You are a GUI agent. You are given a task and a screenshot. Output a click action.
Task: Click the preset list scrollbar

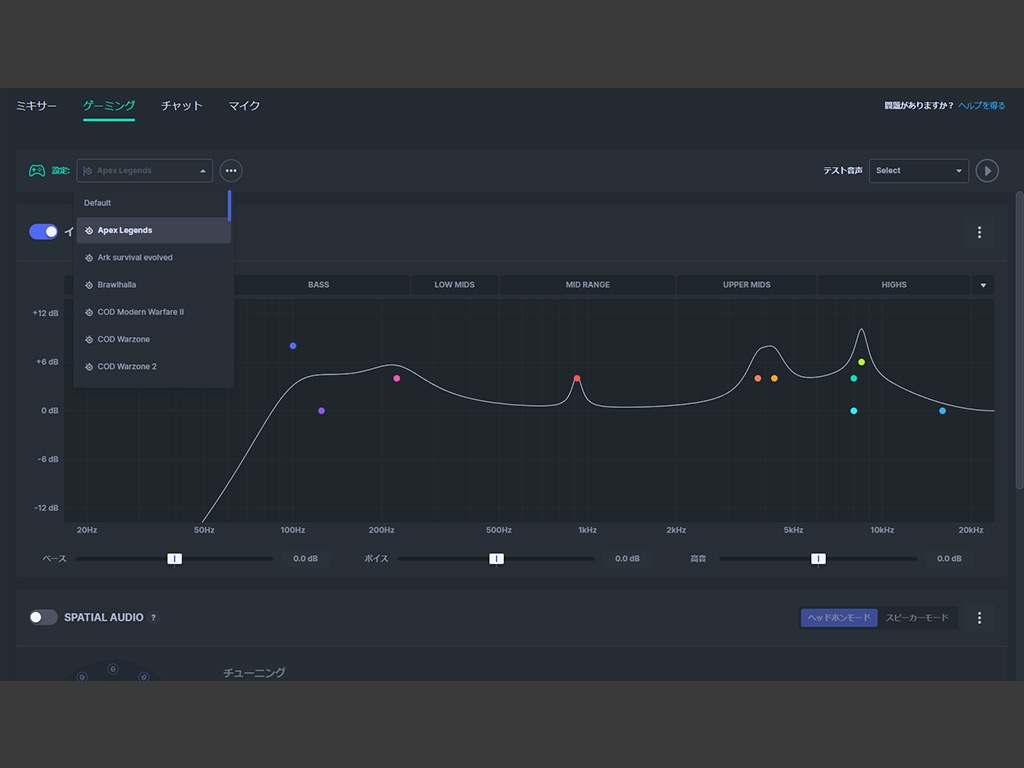229,206
